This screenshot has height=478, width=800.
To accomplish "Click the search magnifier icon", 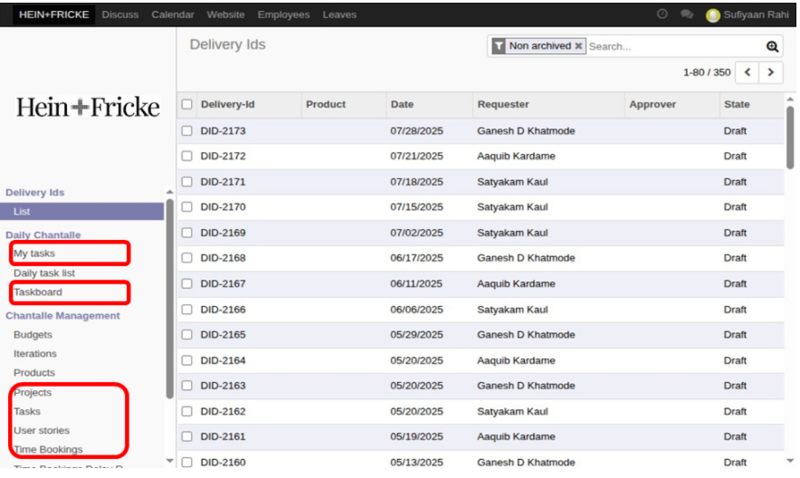I will point(772,47).
